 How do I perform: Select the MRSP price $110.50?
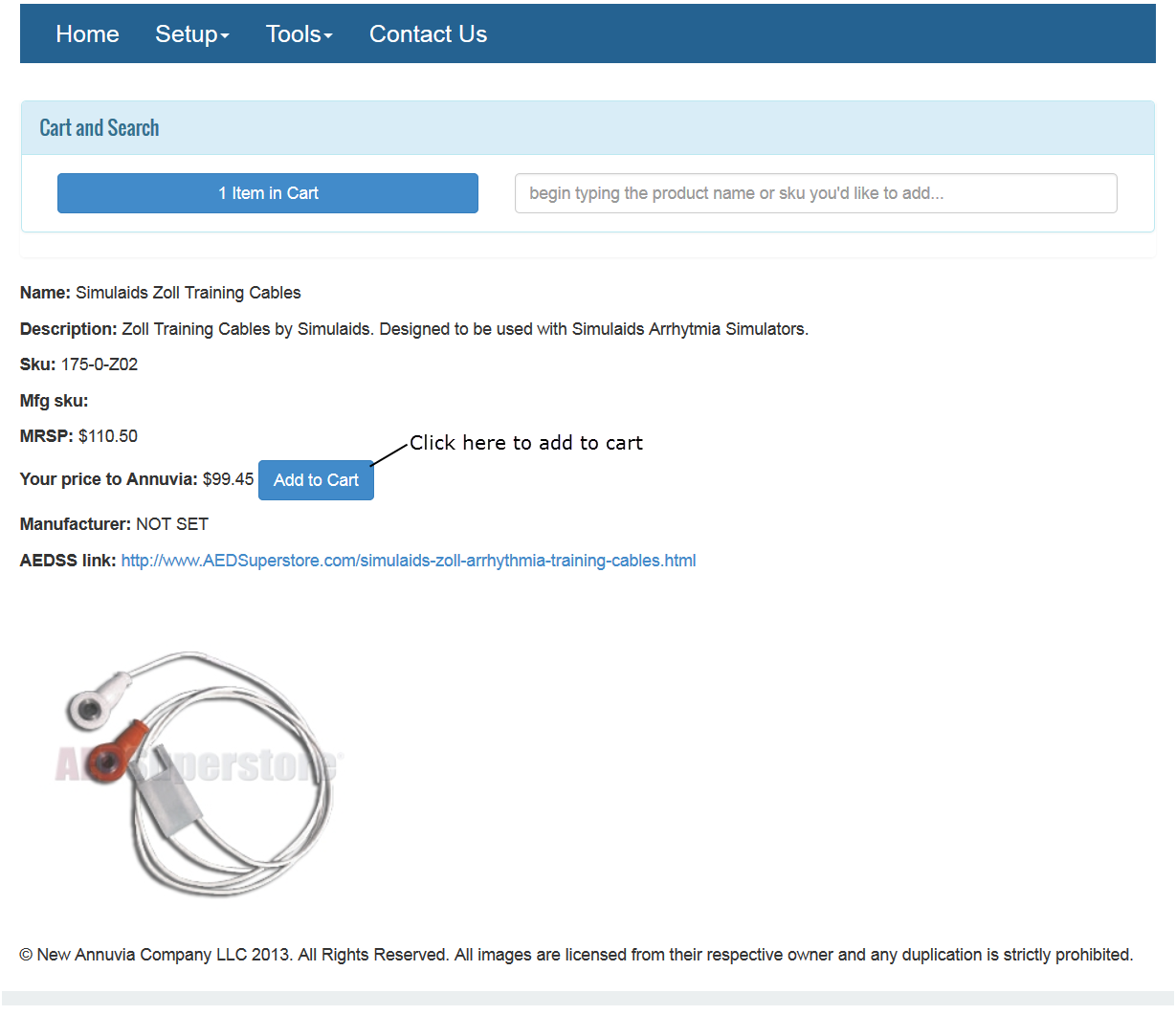tap(108, 436)
